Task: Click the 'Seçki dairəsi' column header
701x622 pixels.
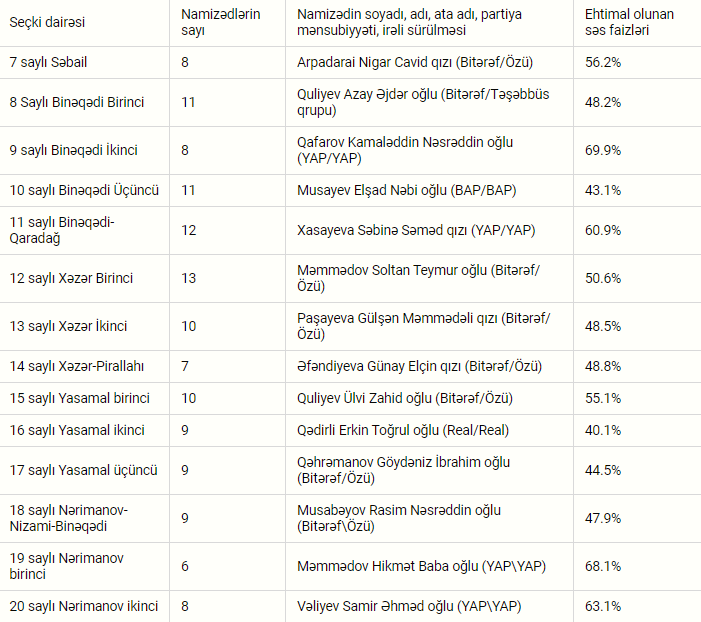Action: click(47, 22)
